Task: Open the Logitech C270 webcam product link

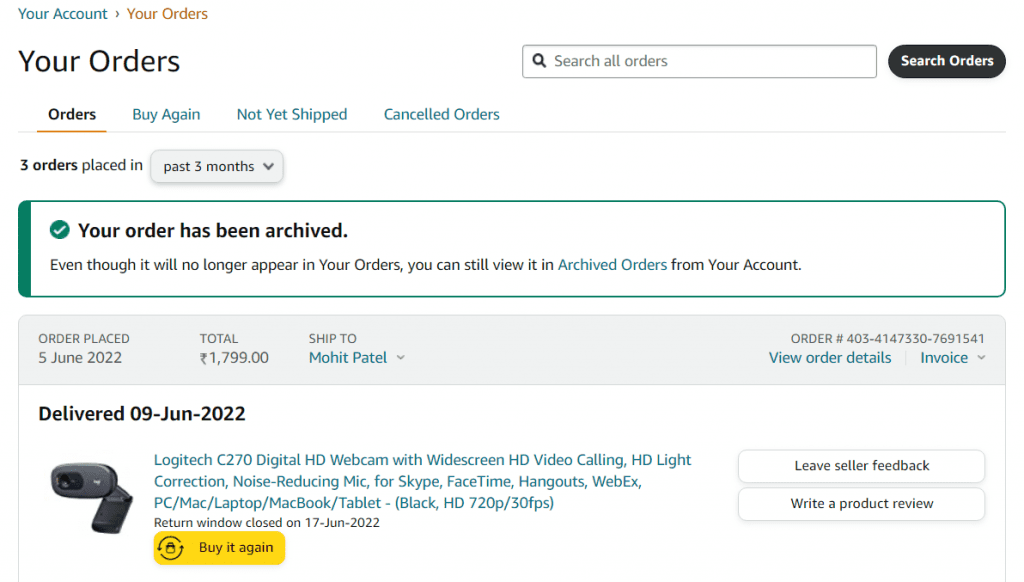Action: (x=422, y=481)
